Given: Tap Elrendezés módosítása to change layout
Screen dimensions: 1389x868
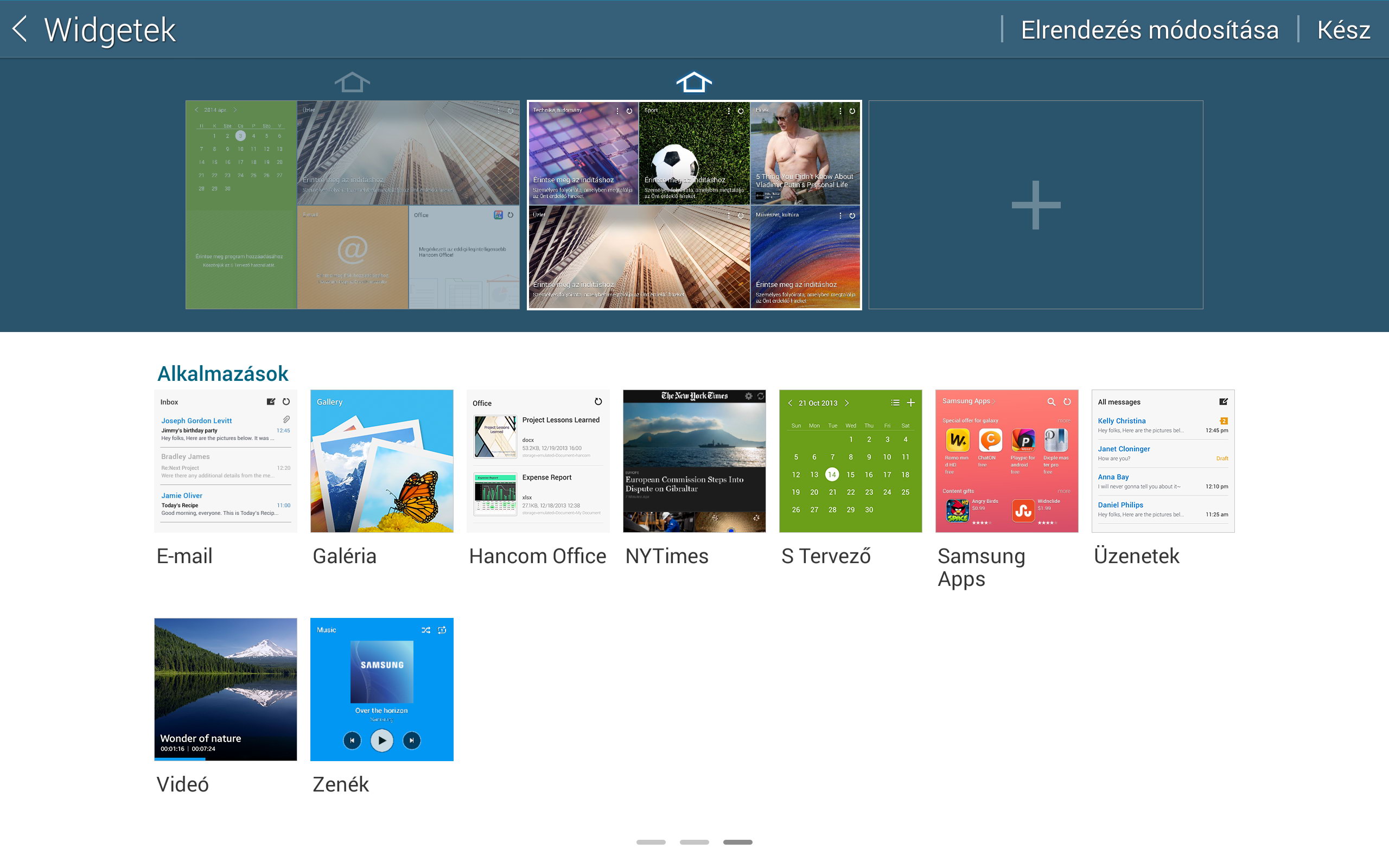Looking at the screenshot, I should [1150, 30].
